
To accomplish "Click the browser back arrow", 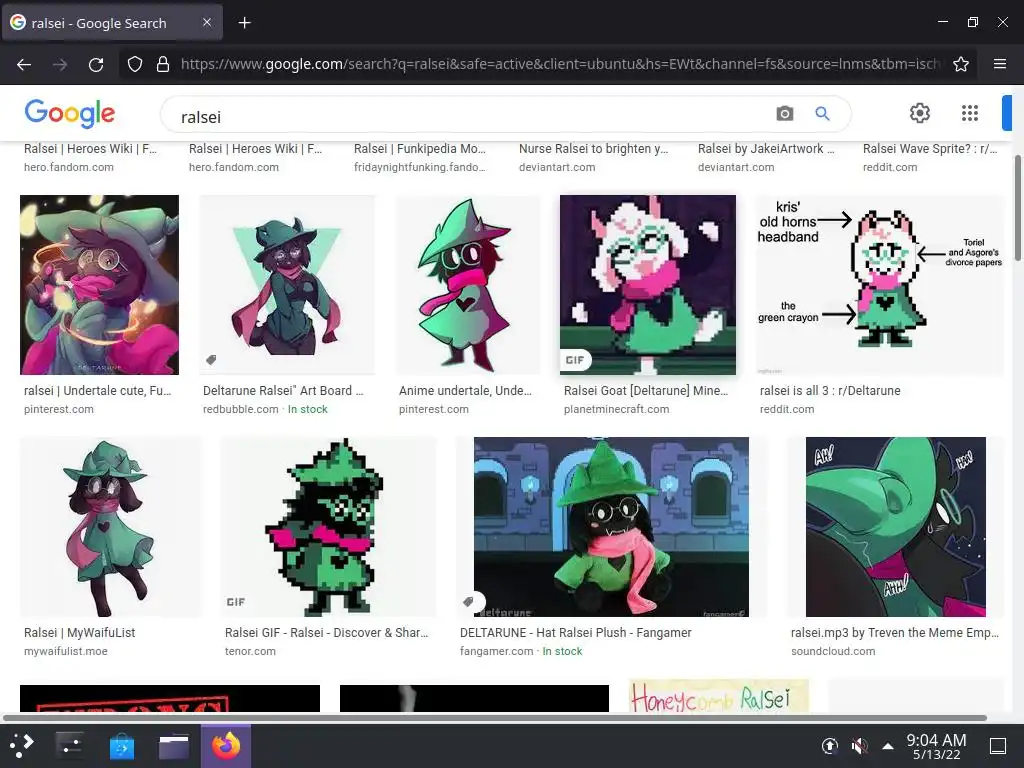I will tap(24, 64).
